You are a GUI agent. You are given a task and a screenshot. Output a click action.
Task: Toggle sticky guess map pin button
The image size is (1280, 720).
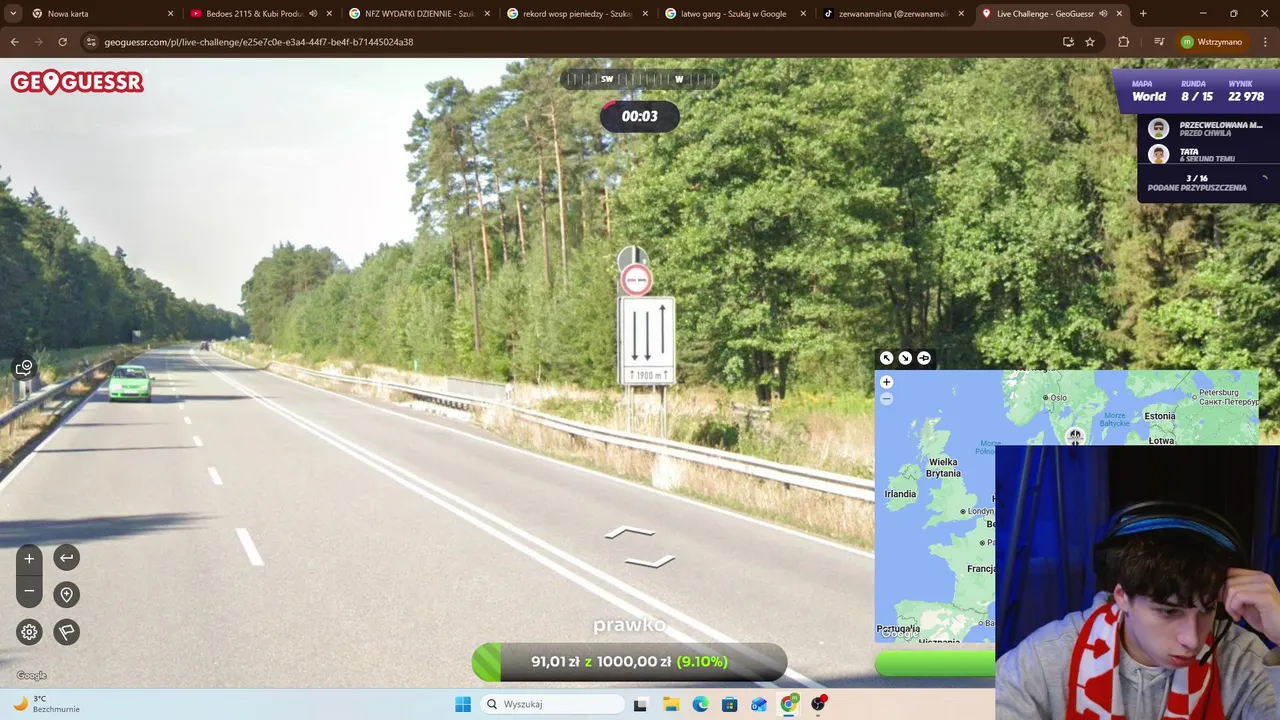[924, 358]
